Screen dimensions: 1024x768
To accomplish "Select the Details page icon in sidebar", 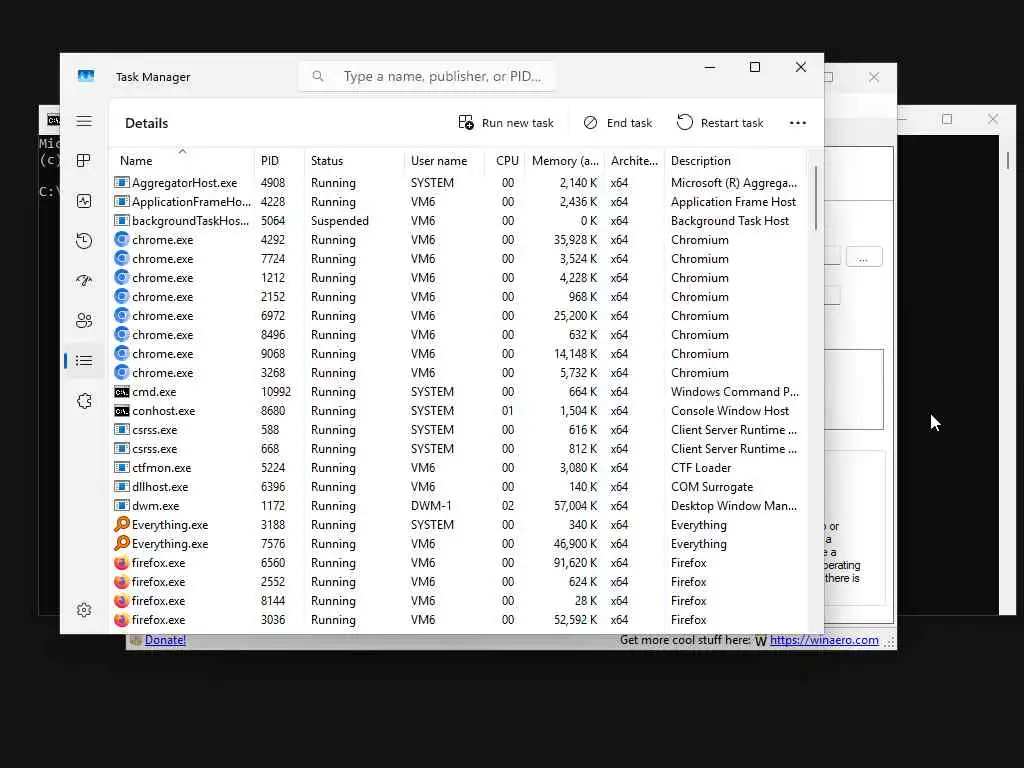I will click(x=84, y=360).
